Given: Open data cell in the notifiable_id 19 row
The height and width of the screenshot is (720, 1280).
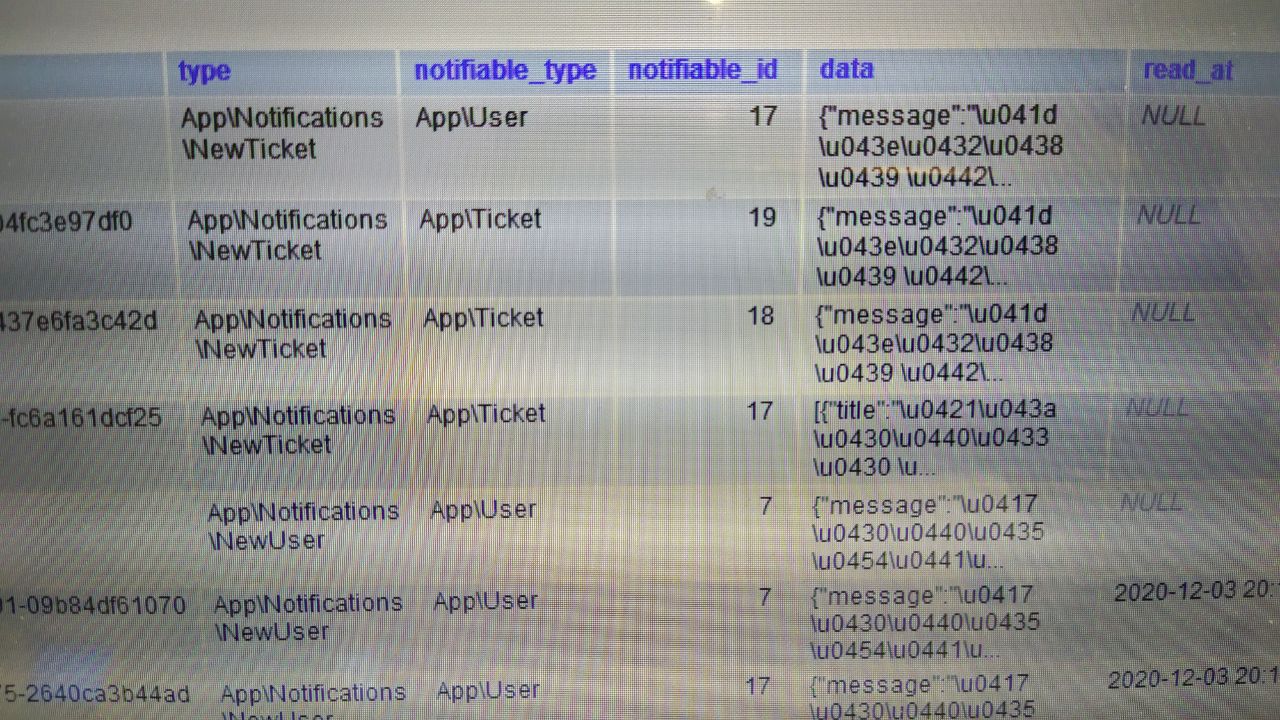Looking at the screenshot, I should (x=938, y=245).
